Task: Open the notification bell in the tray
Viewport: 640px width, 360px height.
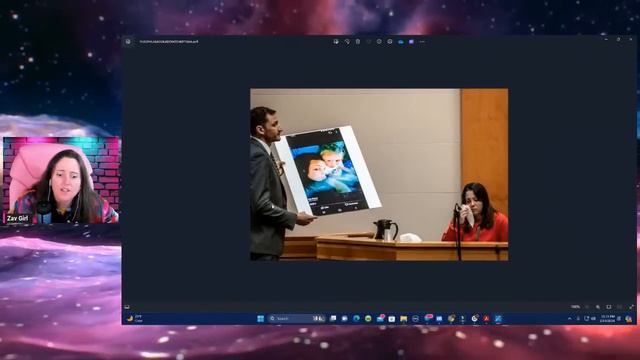Action: click(619, 318)
